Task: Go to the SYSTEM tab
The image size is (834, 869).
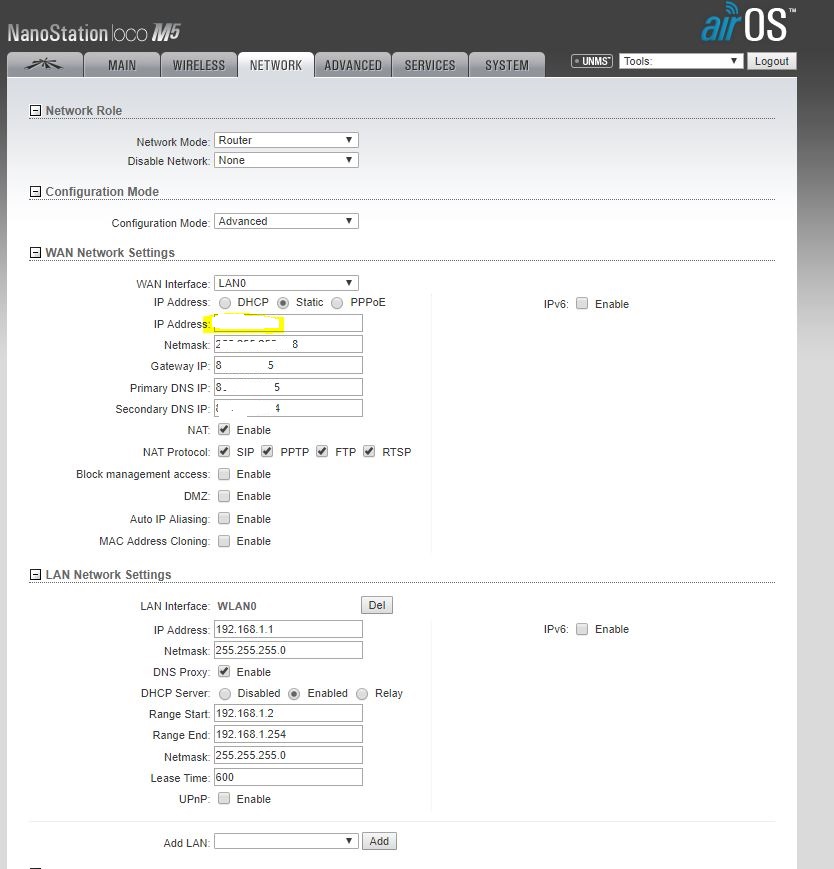Action: point(507,65)
